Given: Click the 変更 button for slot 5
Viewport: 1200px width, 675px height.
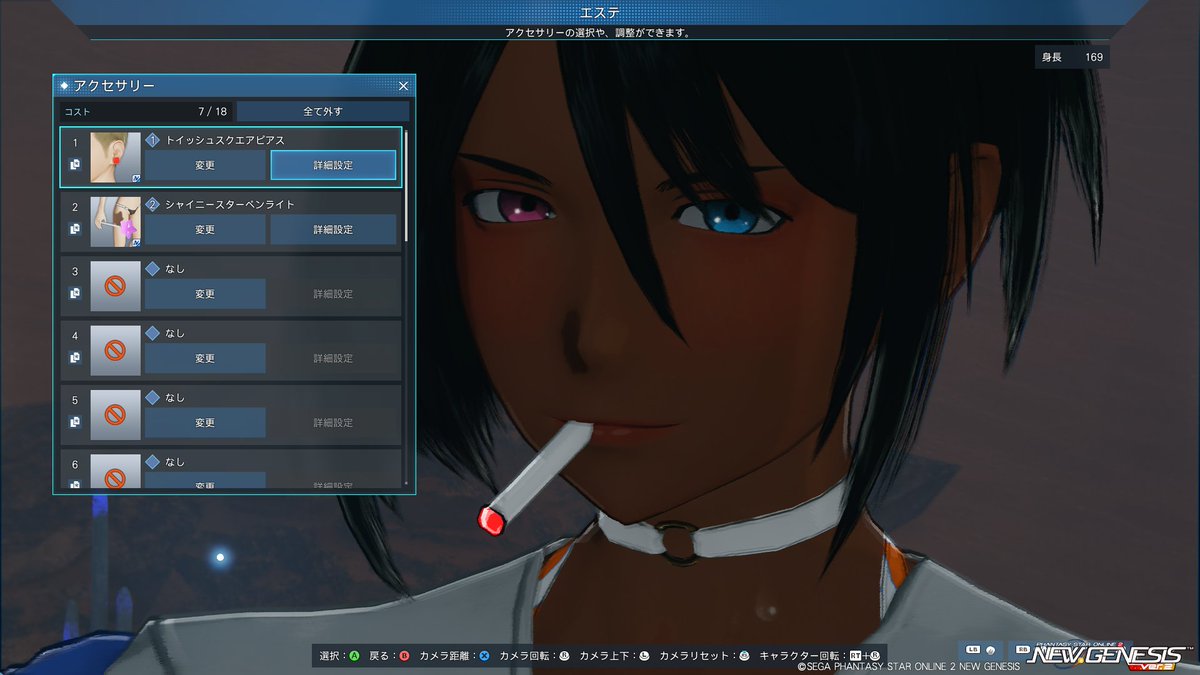Looking at the screenshot, I should tap(205, 422).
